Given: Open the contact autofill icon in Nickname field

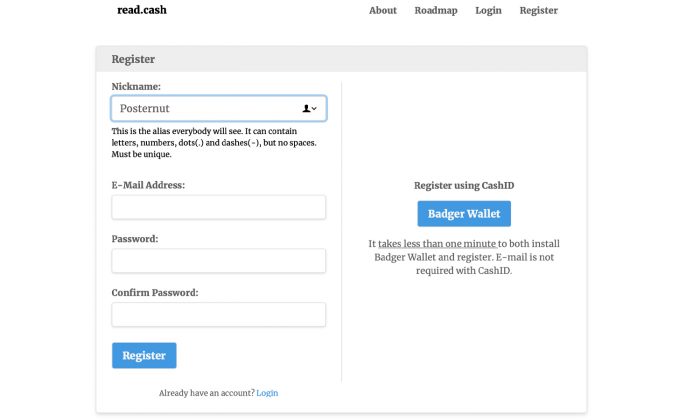Looking at the screenshot, I should point(309,108).
